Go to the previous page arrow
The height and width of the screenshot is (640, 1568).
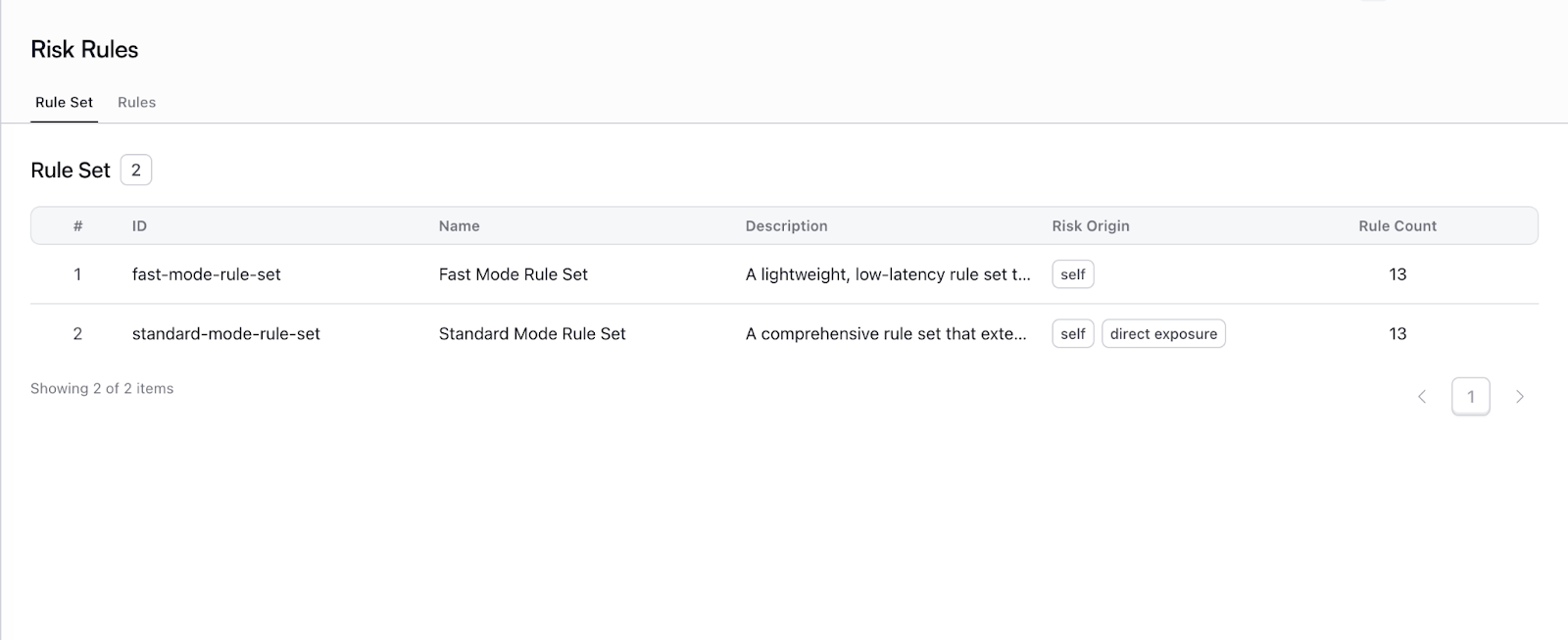[x=1422, y=397]
